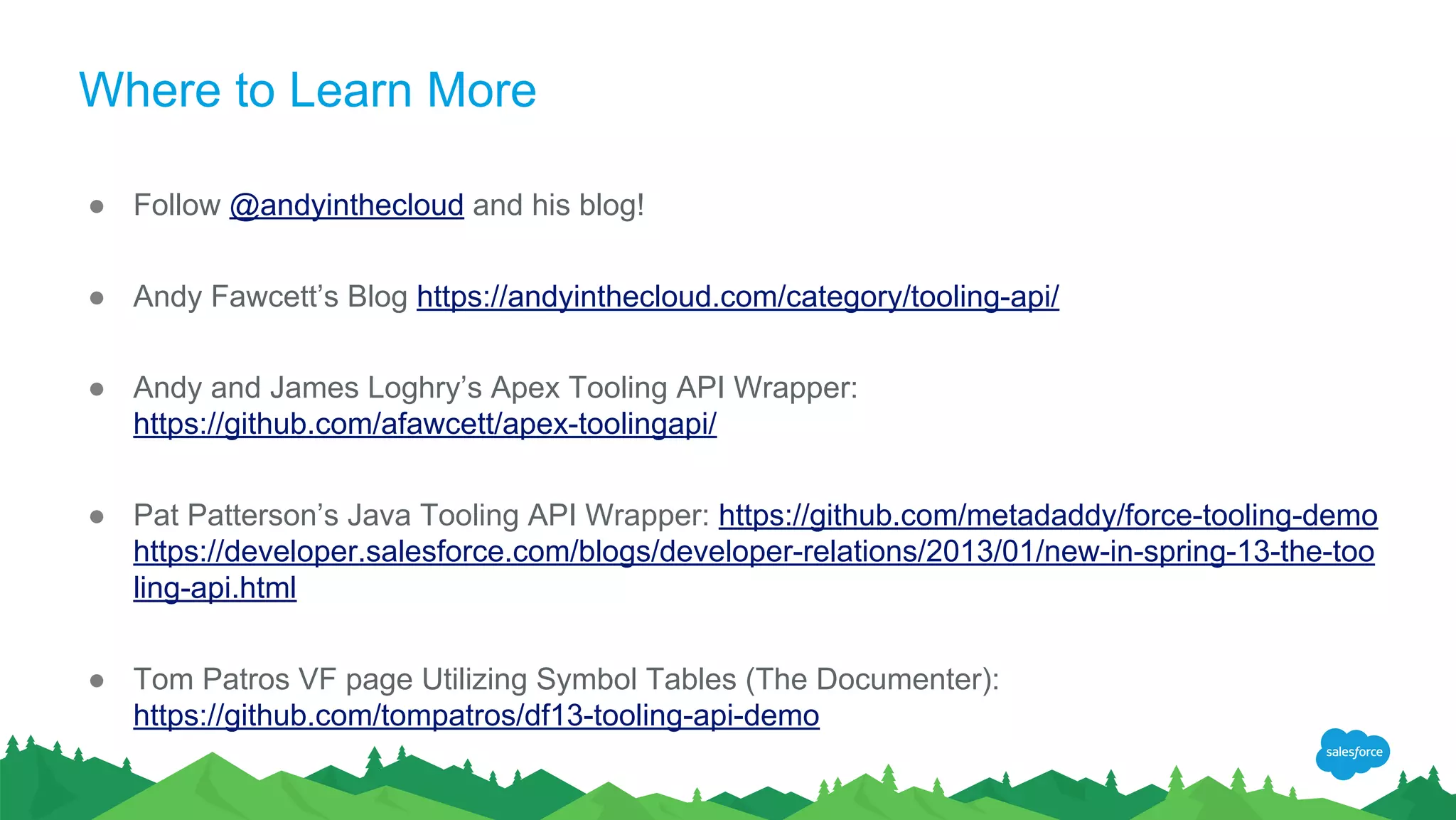Click the Salesforce cloud logo
This screenshot has height=820, width=1456.
(1353, 753)
